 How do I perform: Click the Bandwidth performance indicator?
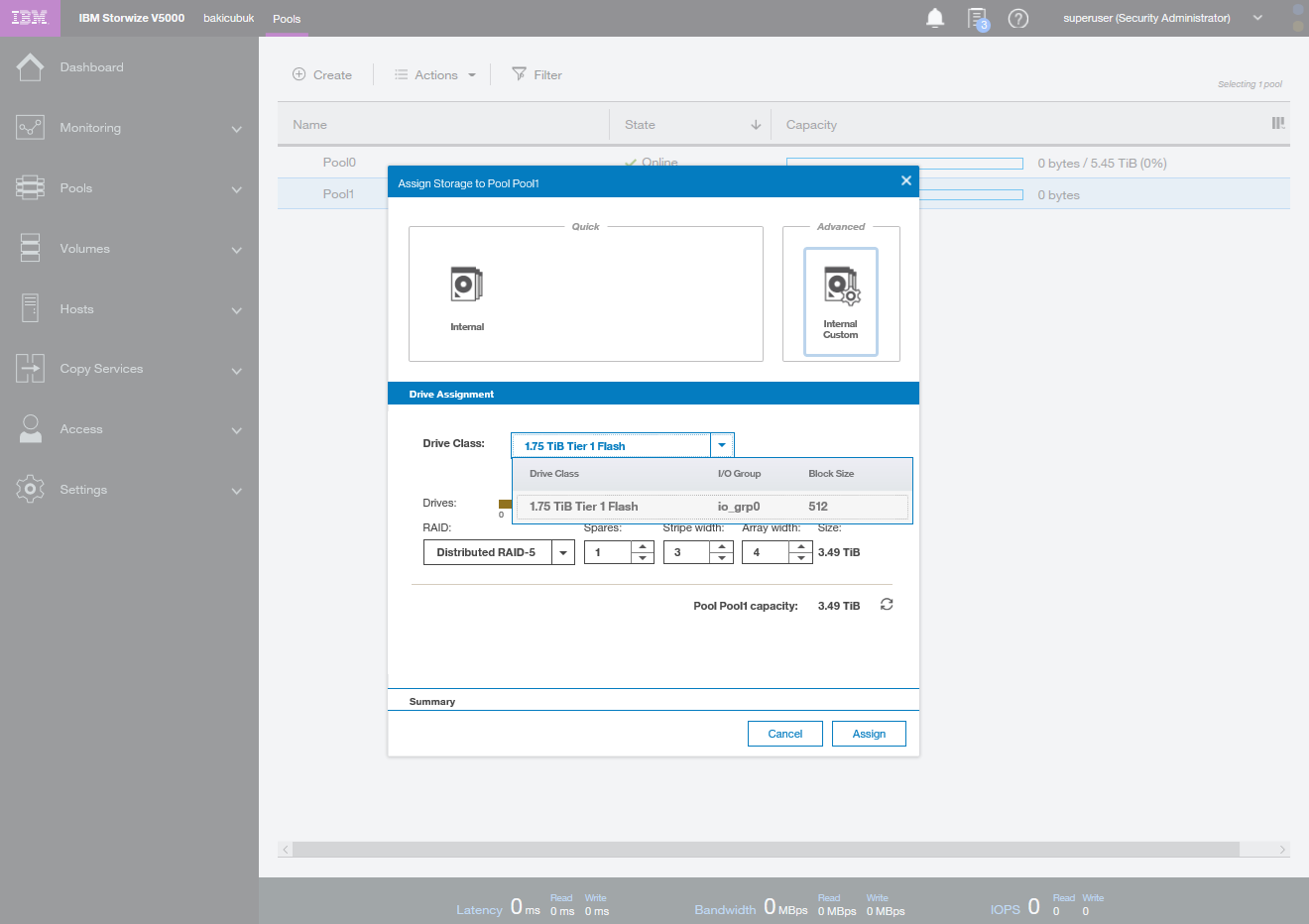point(799,906)
